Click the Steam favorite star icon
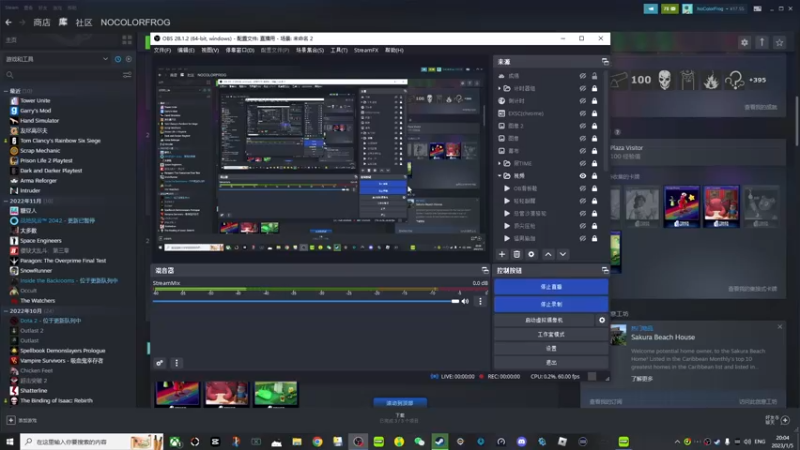Screen dimensions: 800x450 (x=779, y=43)
